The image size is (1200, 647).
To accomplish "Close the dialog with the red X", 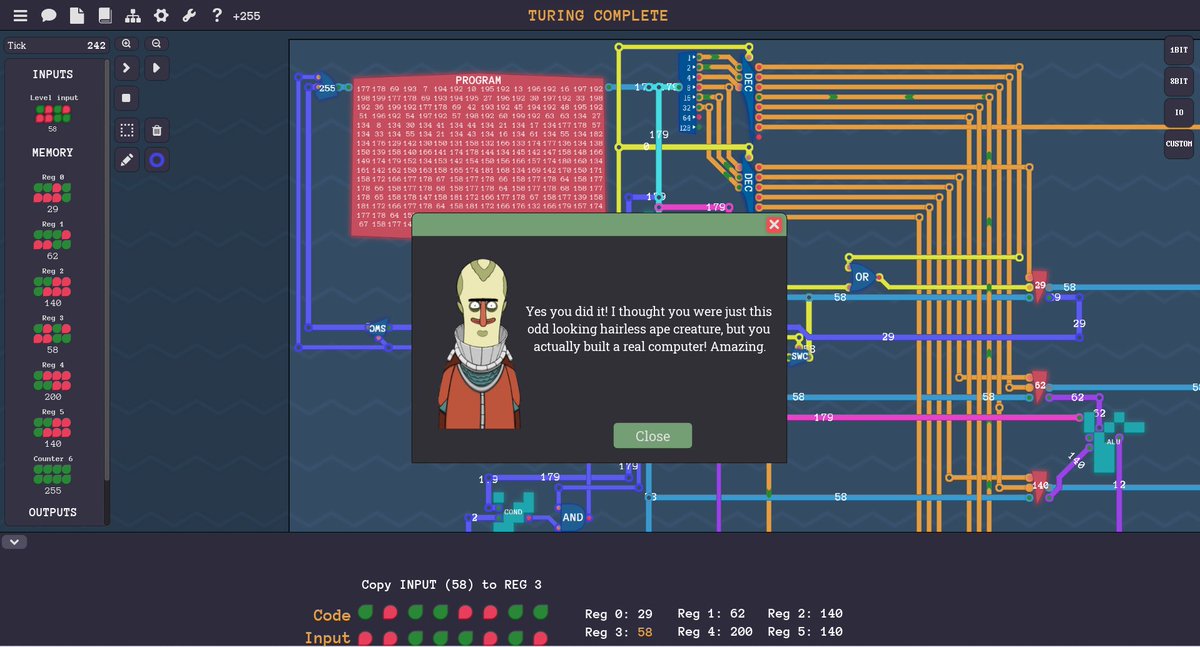I will [773, 225].
